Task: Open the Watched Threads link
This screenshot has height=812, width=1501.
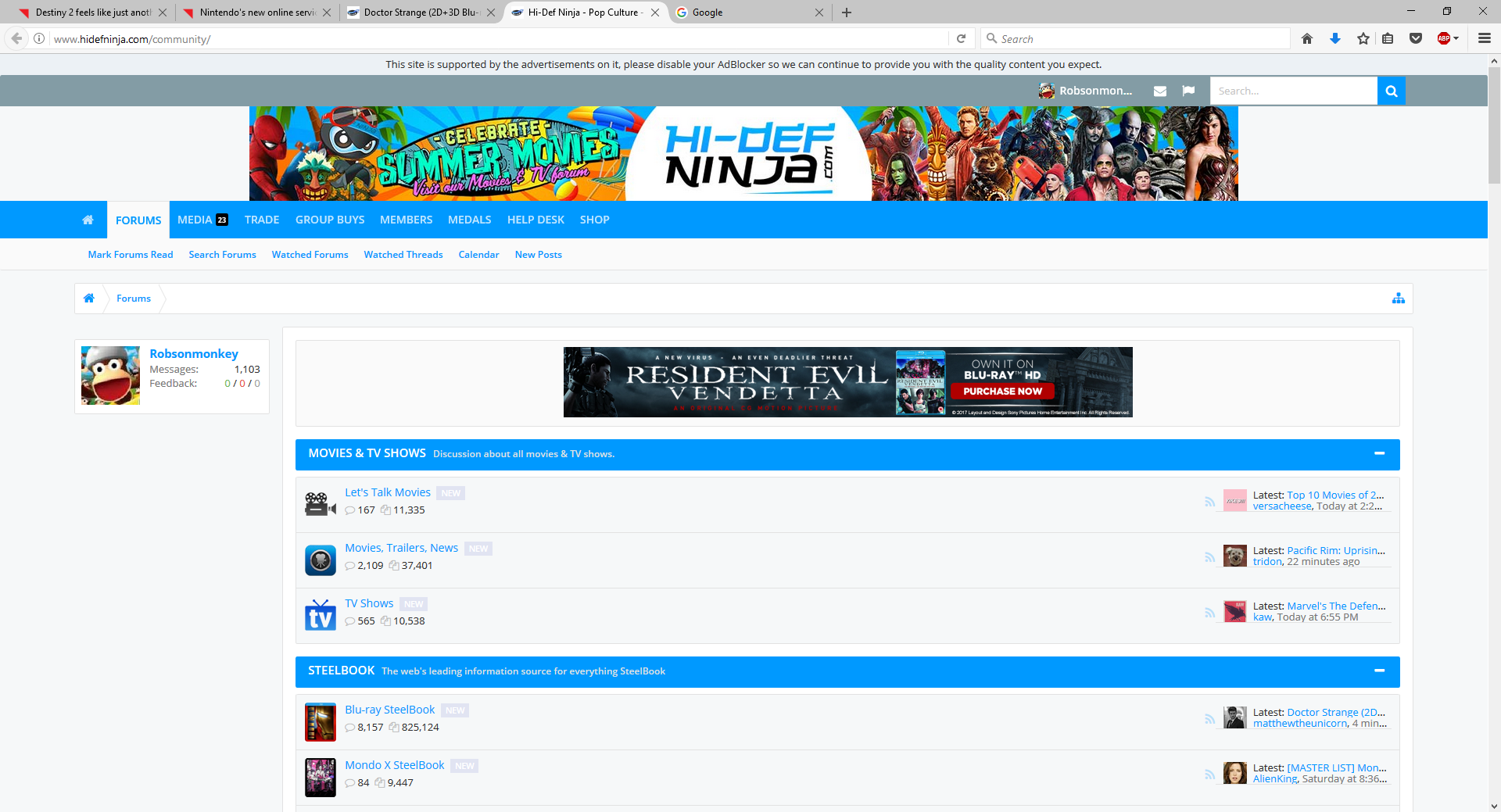Action: click(403, 255)
